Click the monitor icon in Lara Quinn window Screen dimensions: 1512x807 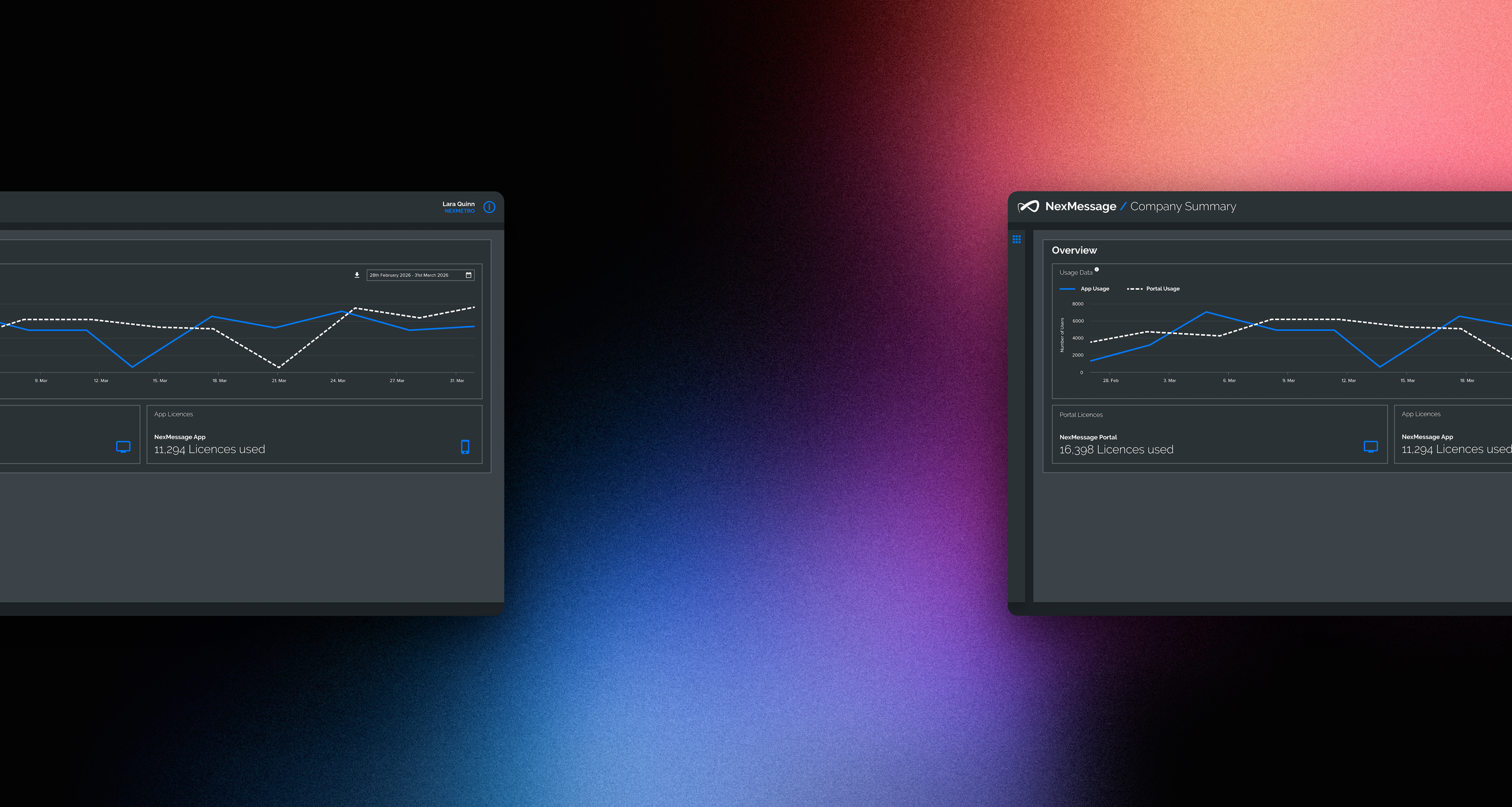123,447
